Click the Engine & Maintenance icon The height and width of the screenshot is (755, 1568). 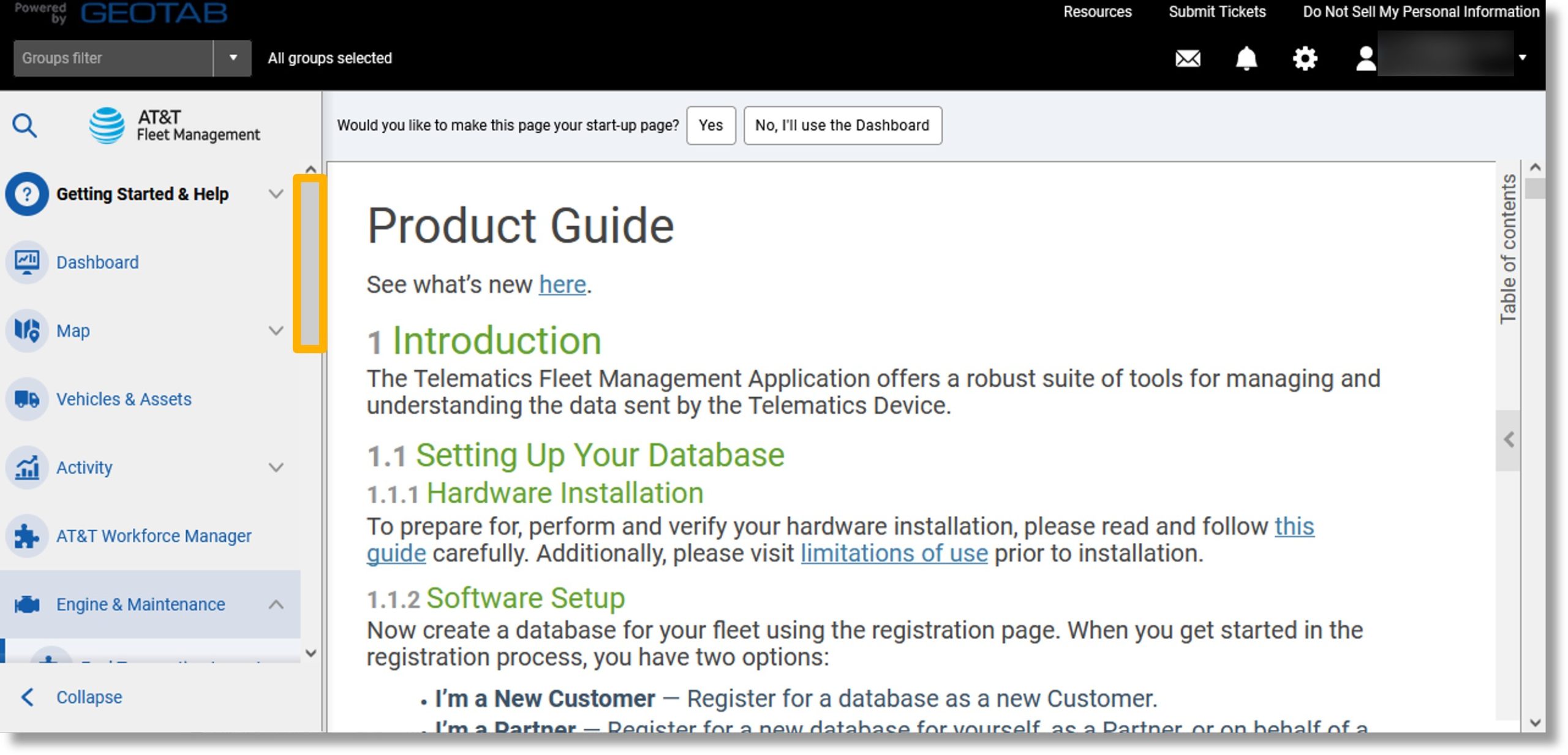pos(27,603)
